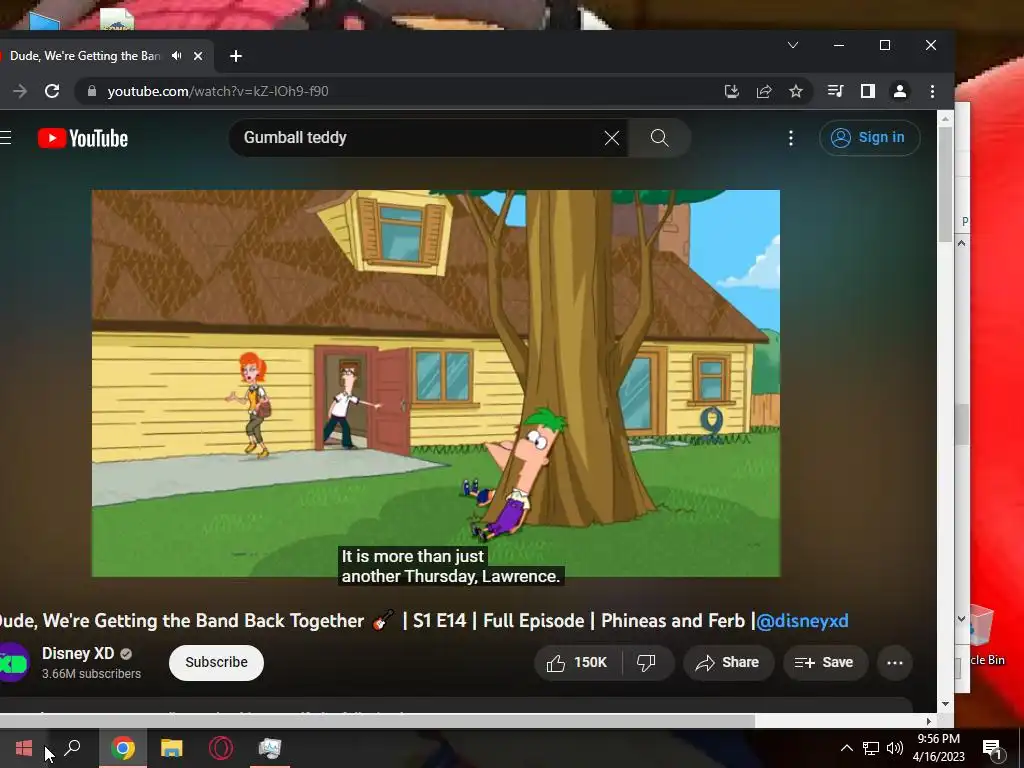Open YouTube settings three-dot menu

(x=791, y=138)
